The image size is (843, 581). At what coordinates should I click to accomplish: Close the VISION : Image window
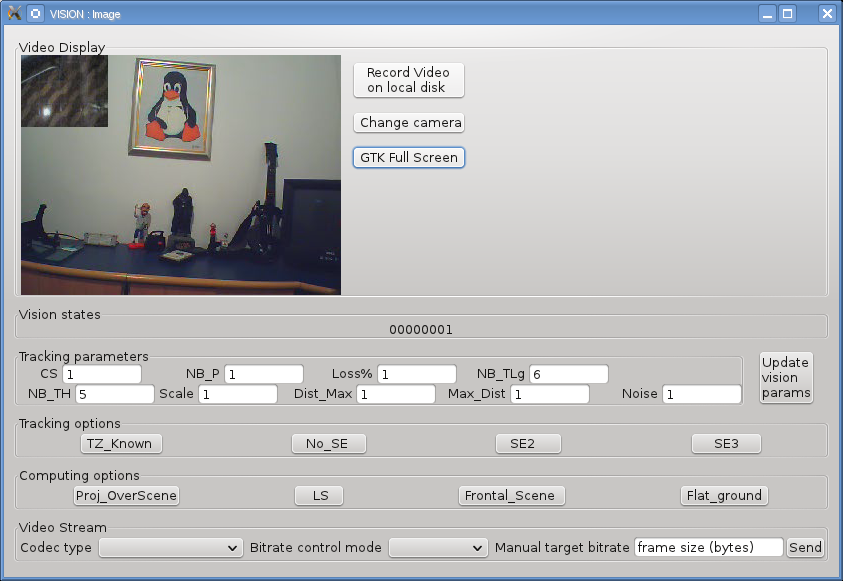827,13
